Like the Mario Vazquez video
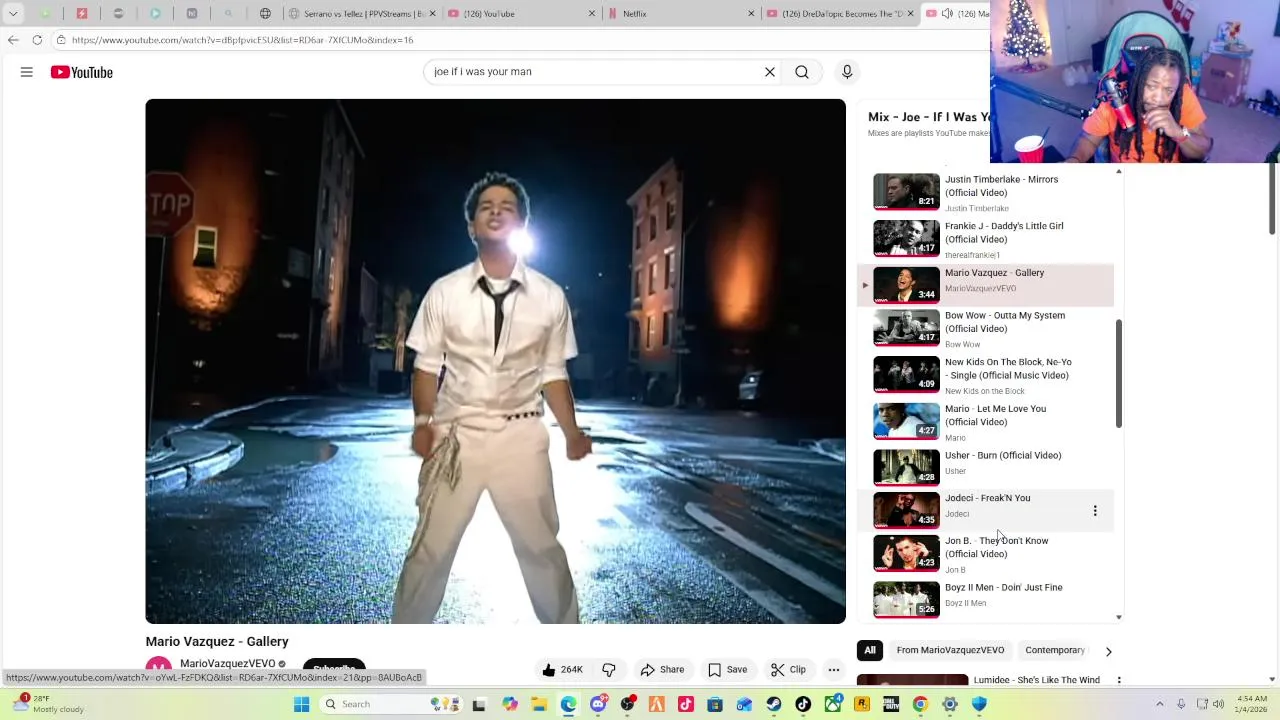The image size is (1280, 720). click(563, 670)
